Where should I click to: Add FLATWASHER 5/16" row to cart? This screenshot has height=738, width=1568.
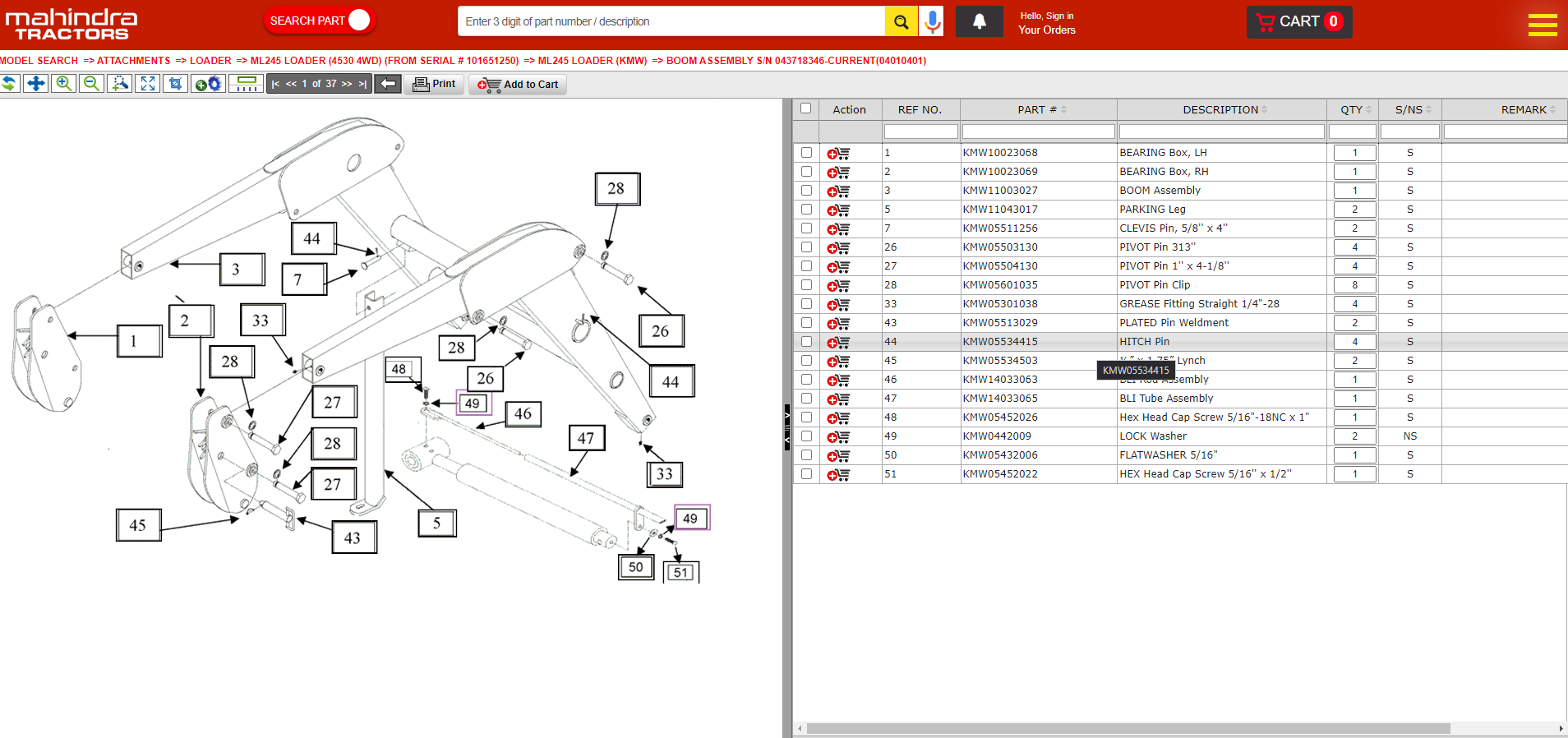pos(838,456)
